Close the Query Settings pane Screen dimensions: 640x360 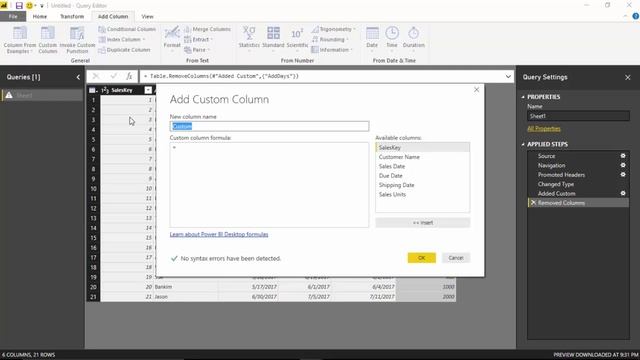627,77
